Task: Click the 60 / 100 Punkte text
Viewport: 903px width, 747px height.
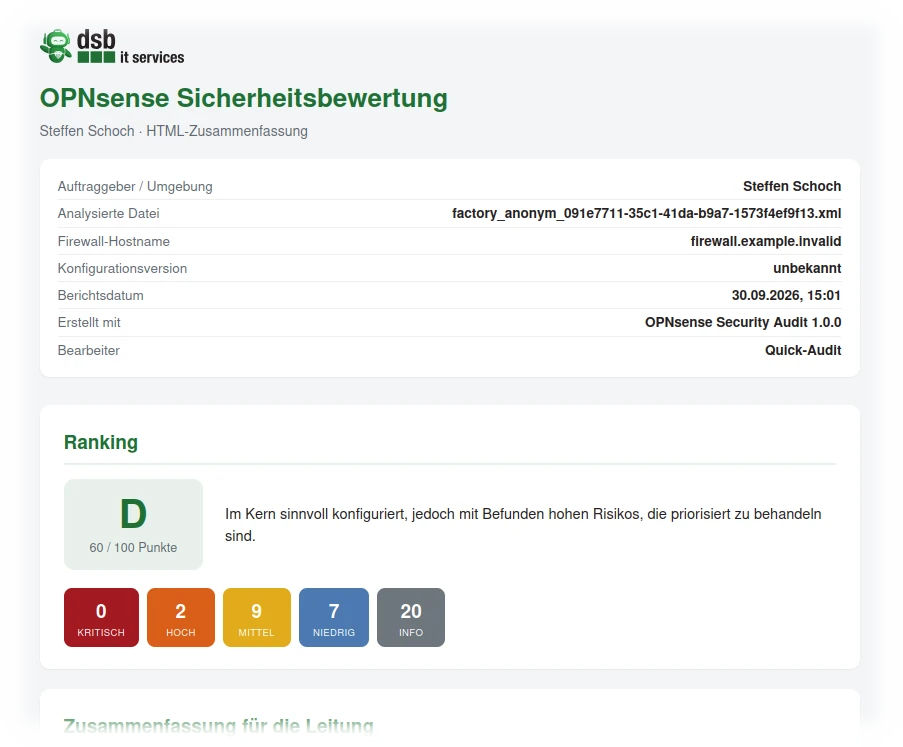Action: 133,548
